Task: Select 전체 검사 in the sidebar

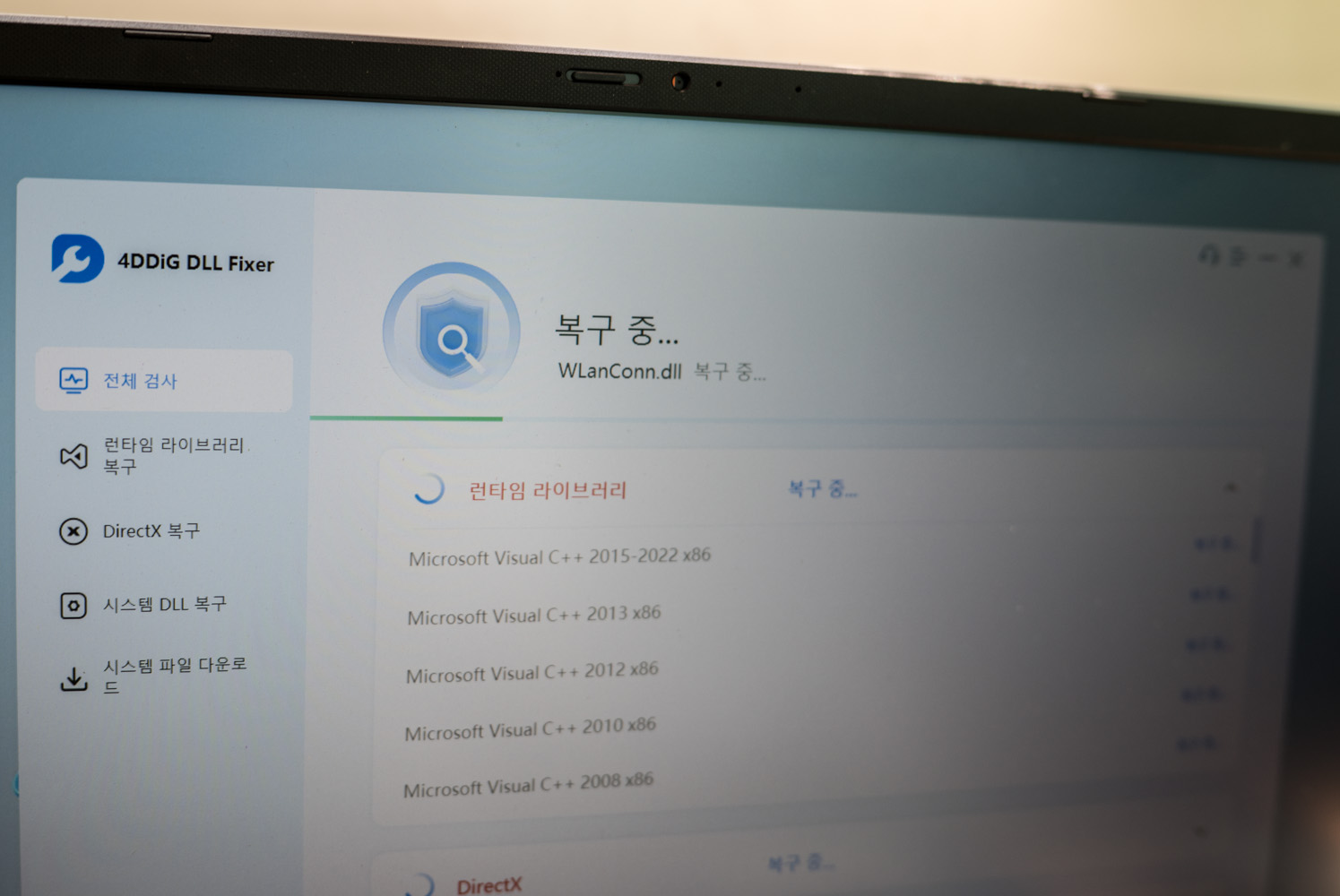Action: 164,381
